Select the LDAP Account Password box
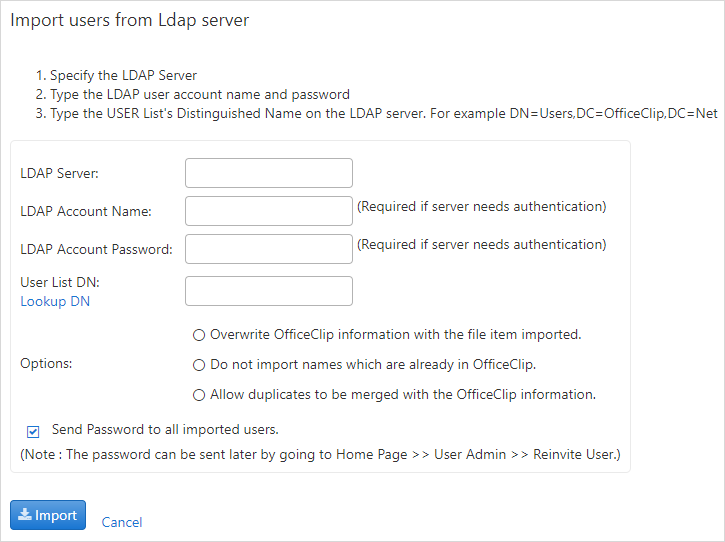Image resolution: width=725 pixels, height=542 pixels. [269, 249]
